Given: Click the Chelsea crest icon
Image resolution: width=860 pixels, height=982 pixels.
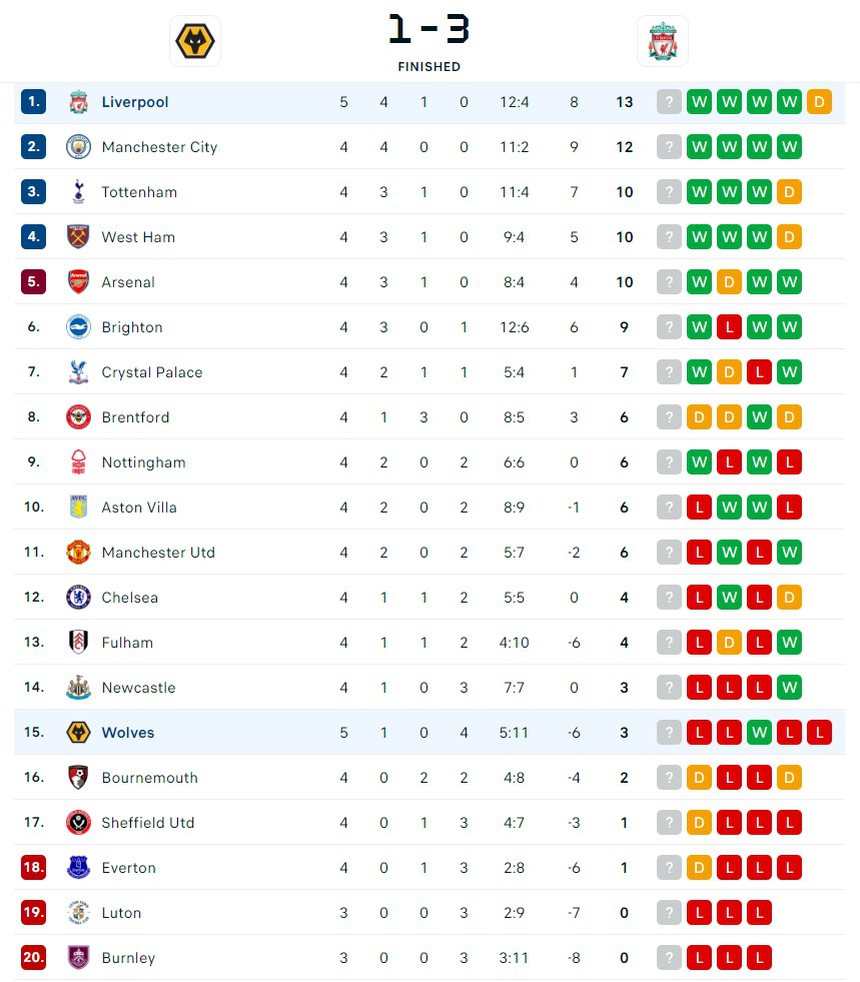Looking at the screenshot, I should coord(78,597).
